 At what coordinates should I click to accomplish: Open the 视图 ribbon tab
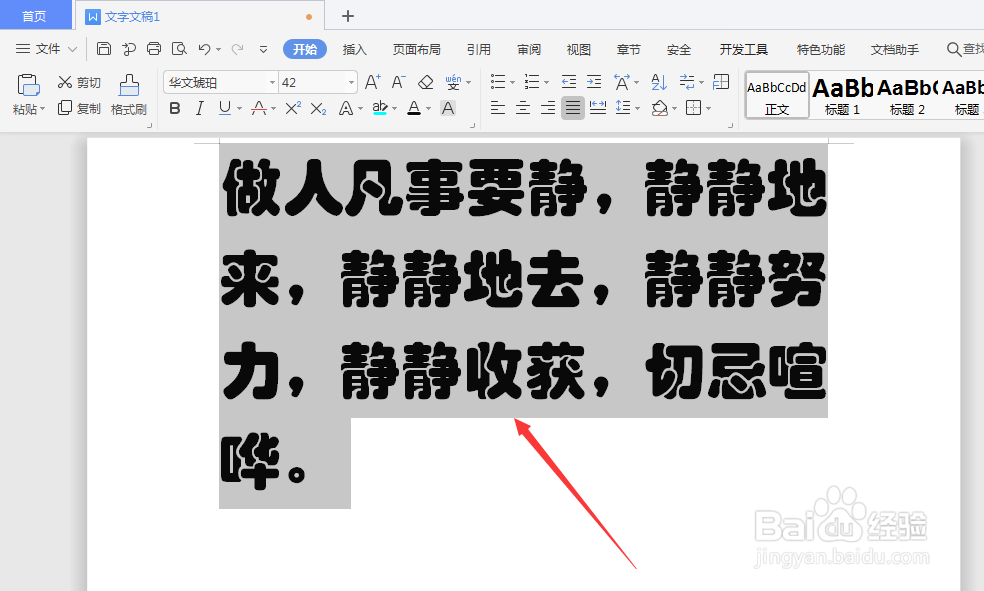tap(579, 50)
